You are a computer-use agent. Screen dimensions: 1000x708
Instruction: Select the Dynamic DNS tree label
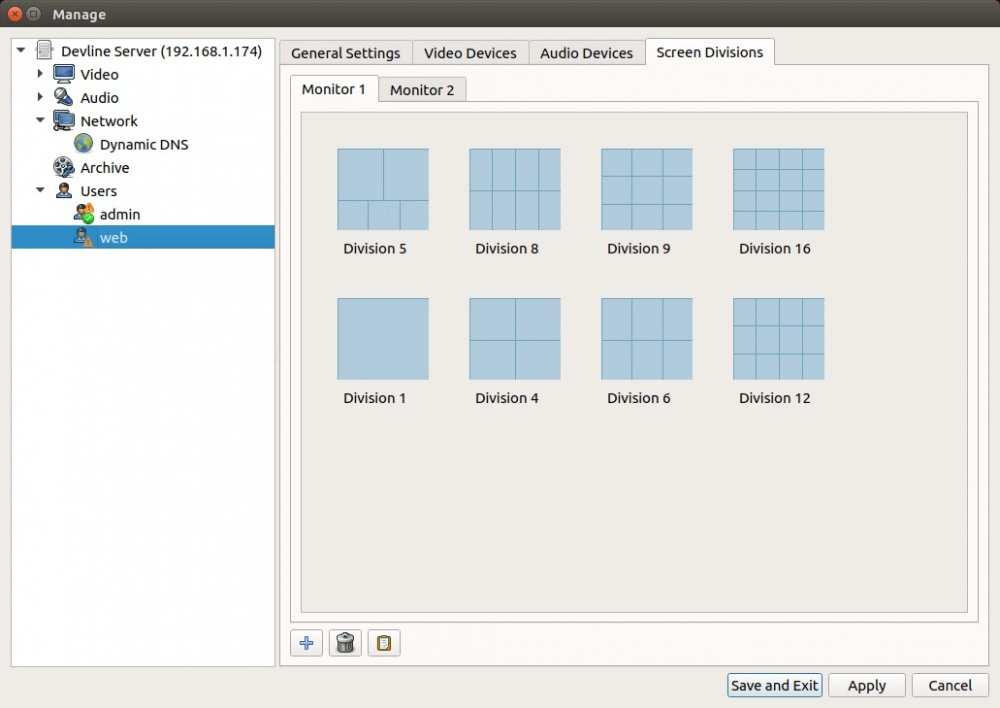coord(144,144)
